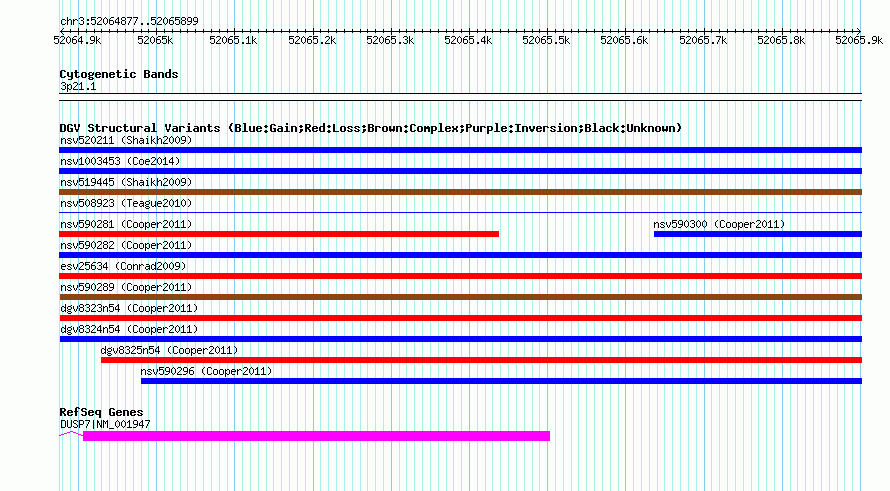Open nsv590289 (Cooper2011) label
The width and height of the screenshot is (890, 491).
[x=126, y=287]
